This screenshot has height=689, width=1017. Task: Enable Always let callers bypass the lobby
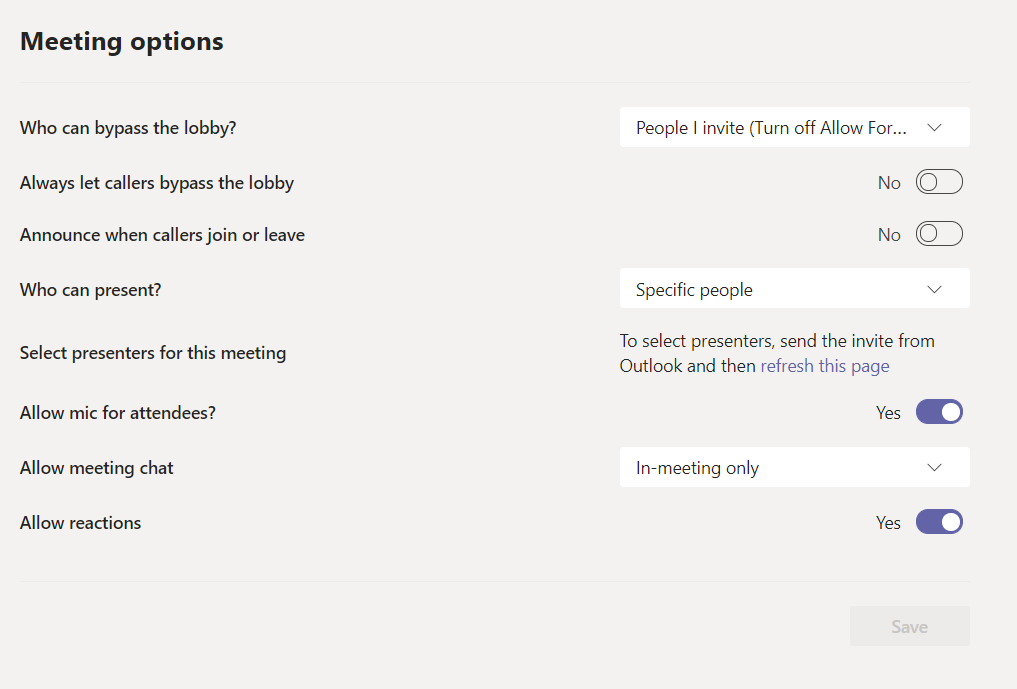click(x=939, y=182)
